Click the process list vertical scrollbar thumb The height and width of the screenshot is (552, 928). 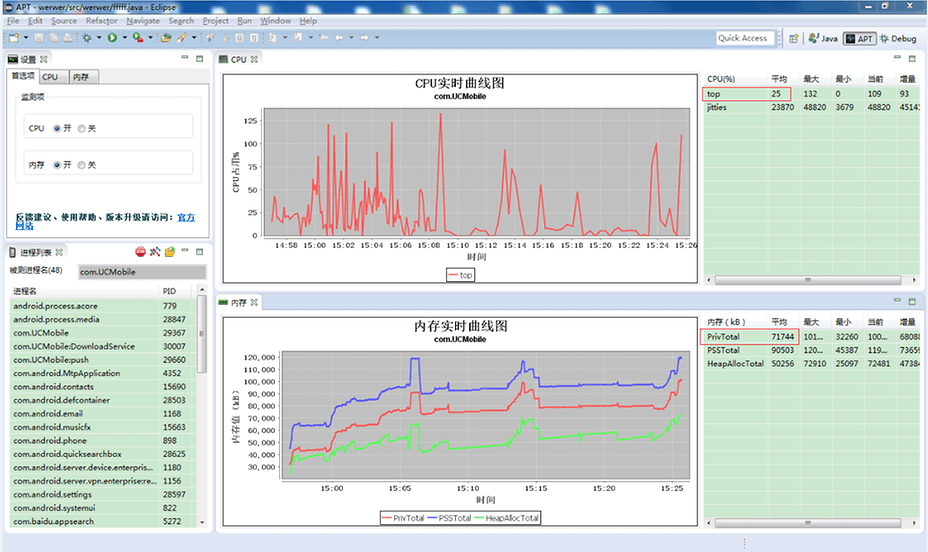tap(202, 334)
